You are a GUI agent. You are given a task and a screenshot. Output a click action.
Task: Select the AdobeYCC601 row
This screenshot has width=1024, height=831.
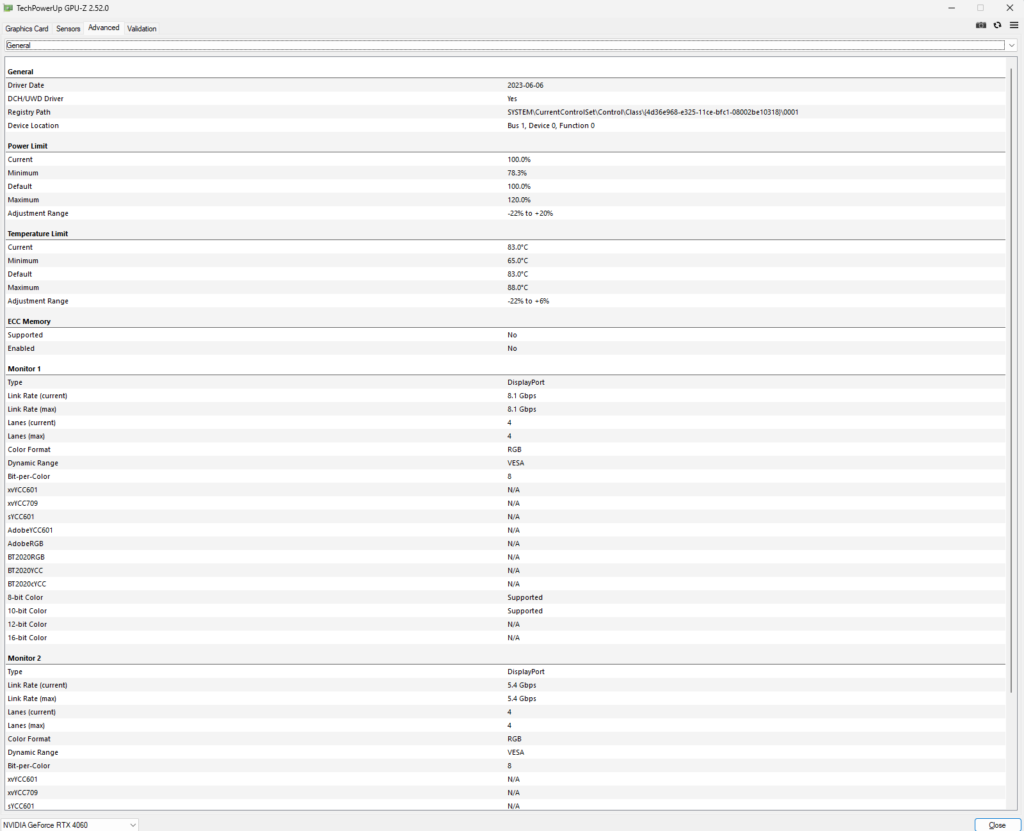tap(505, 530)
